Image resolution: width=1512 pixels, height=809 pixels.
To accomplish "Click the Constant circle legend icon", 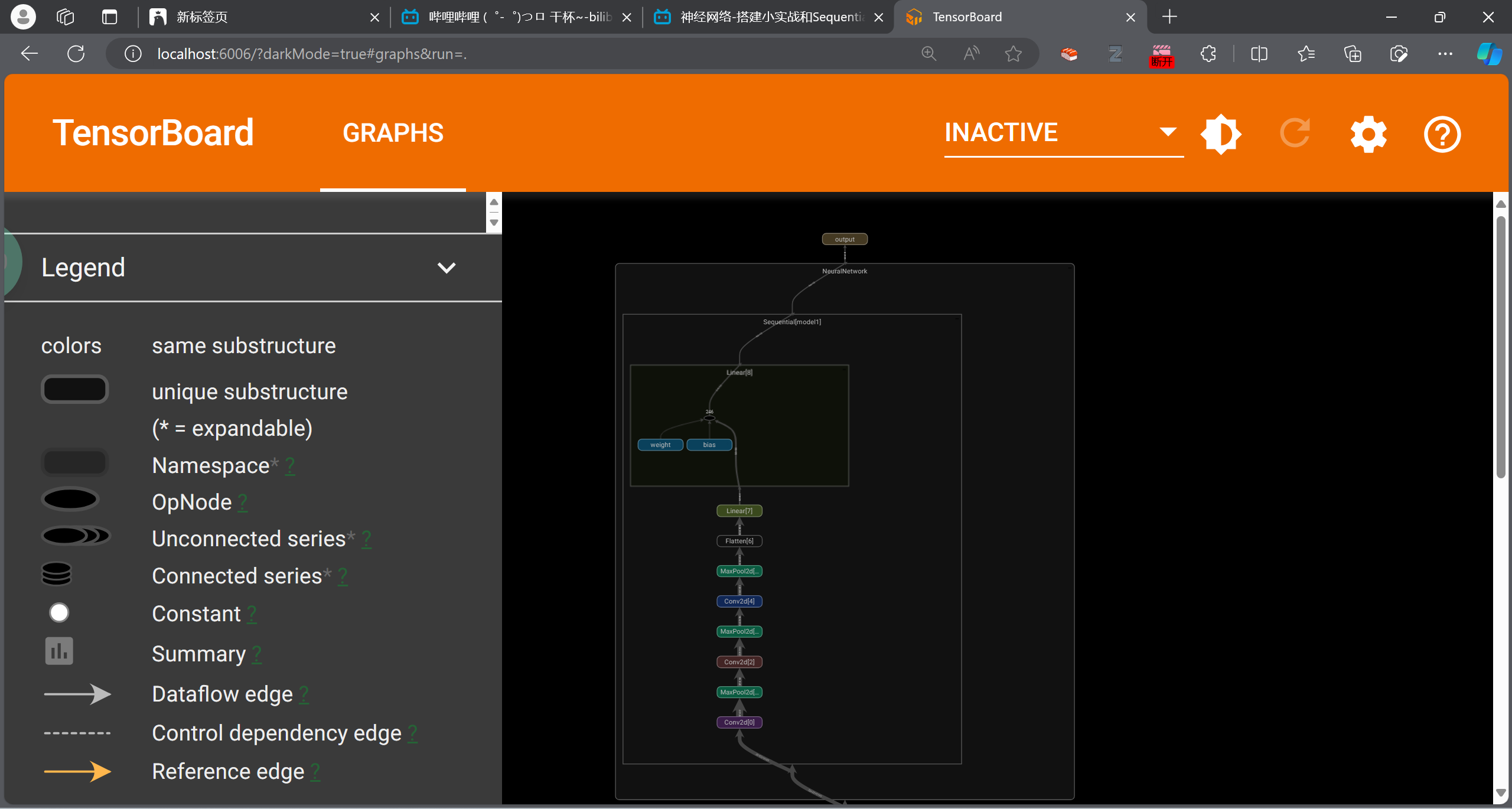I will click(59, 612).
